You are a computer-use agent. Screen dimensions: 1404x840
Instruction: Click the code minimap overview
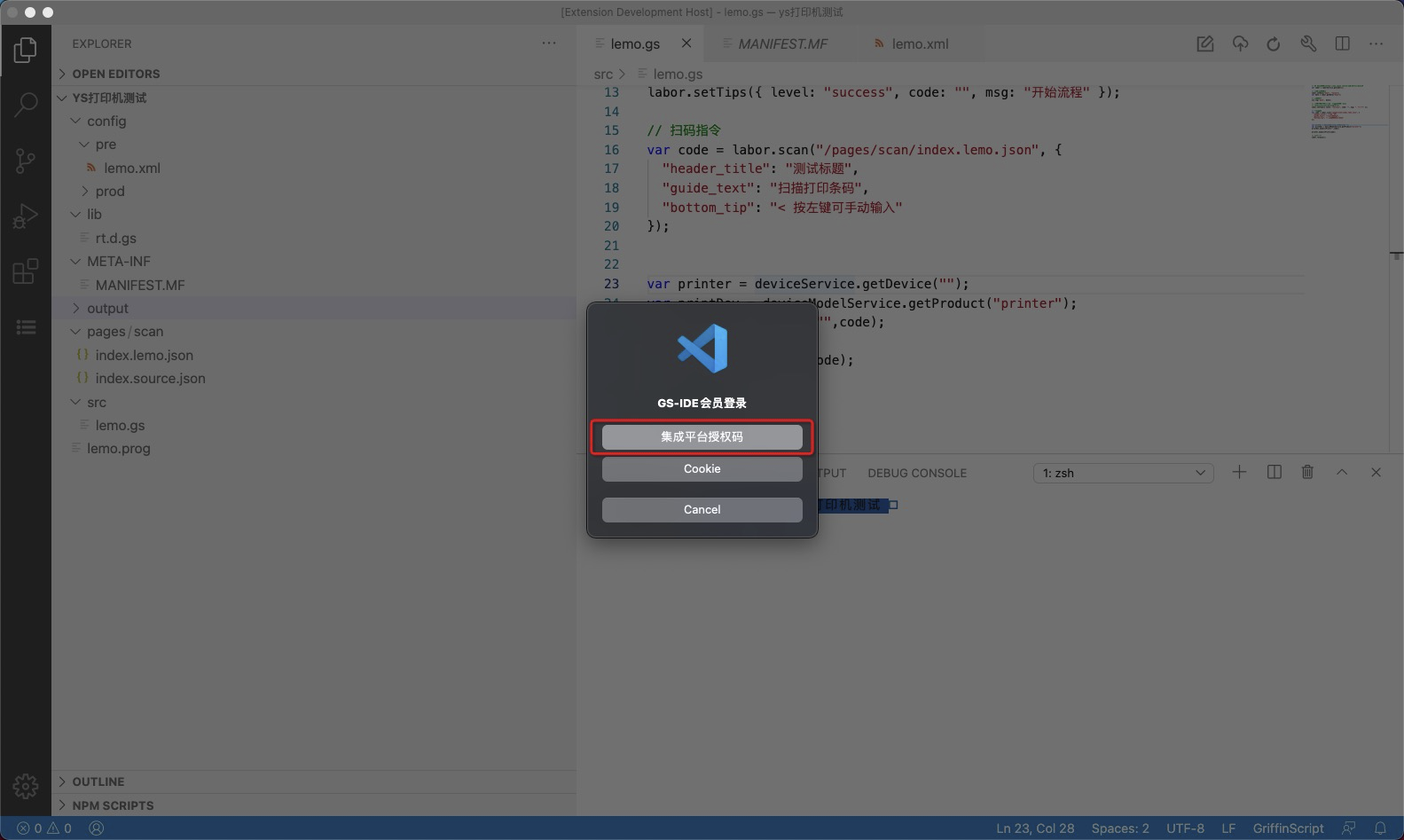point(1349,112)
